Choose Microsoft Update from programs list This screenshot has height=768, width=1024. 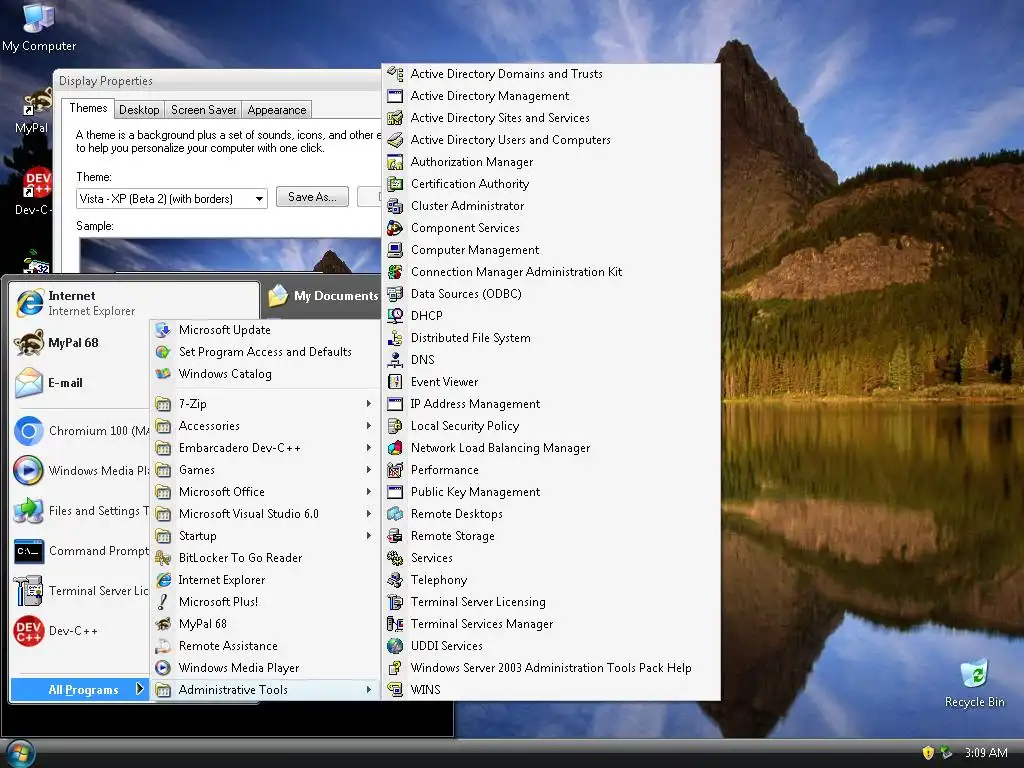coord(264,330)
